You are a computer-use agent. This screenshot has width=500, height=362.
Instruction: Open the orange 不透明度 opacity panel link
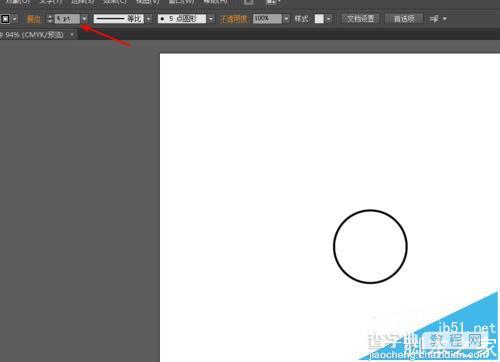[x=234, y=19]
